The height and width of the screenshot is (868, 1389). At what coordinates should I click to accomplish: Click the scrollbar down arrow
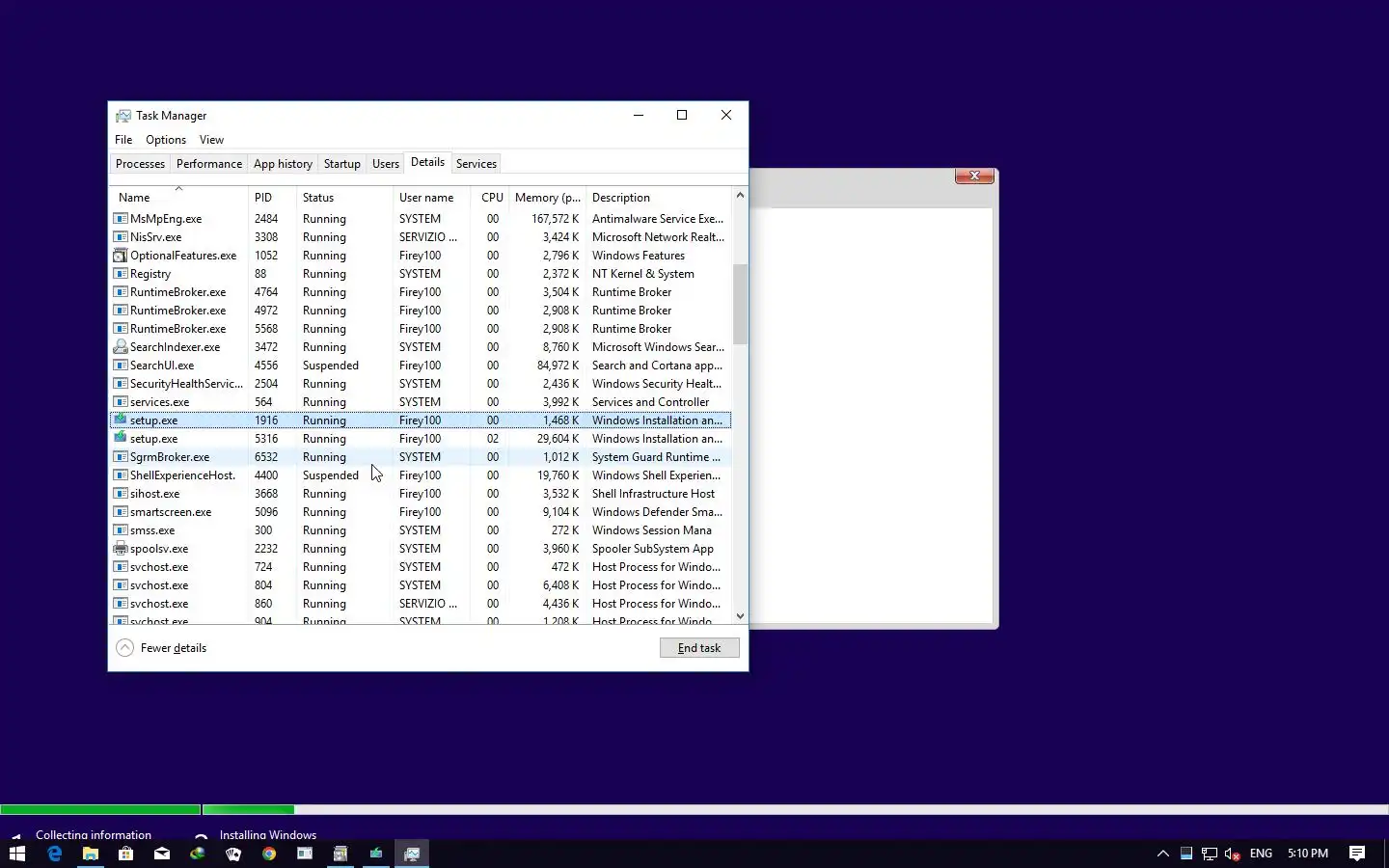click(740, 616)
